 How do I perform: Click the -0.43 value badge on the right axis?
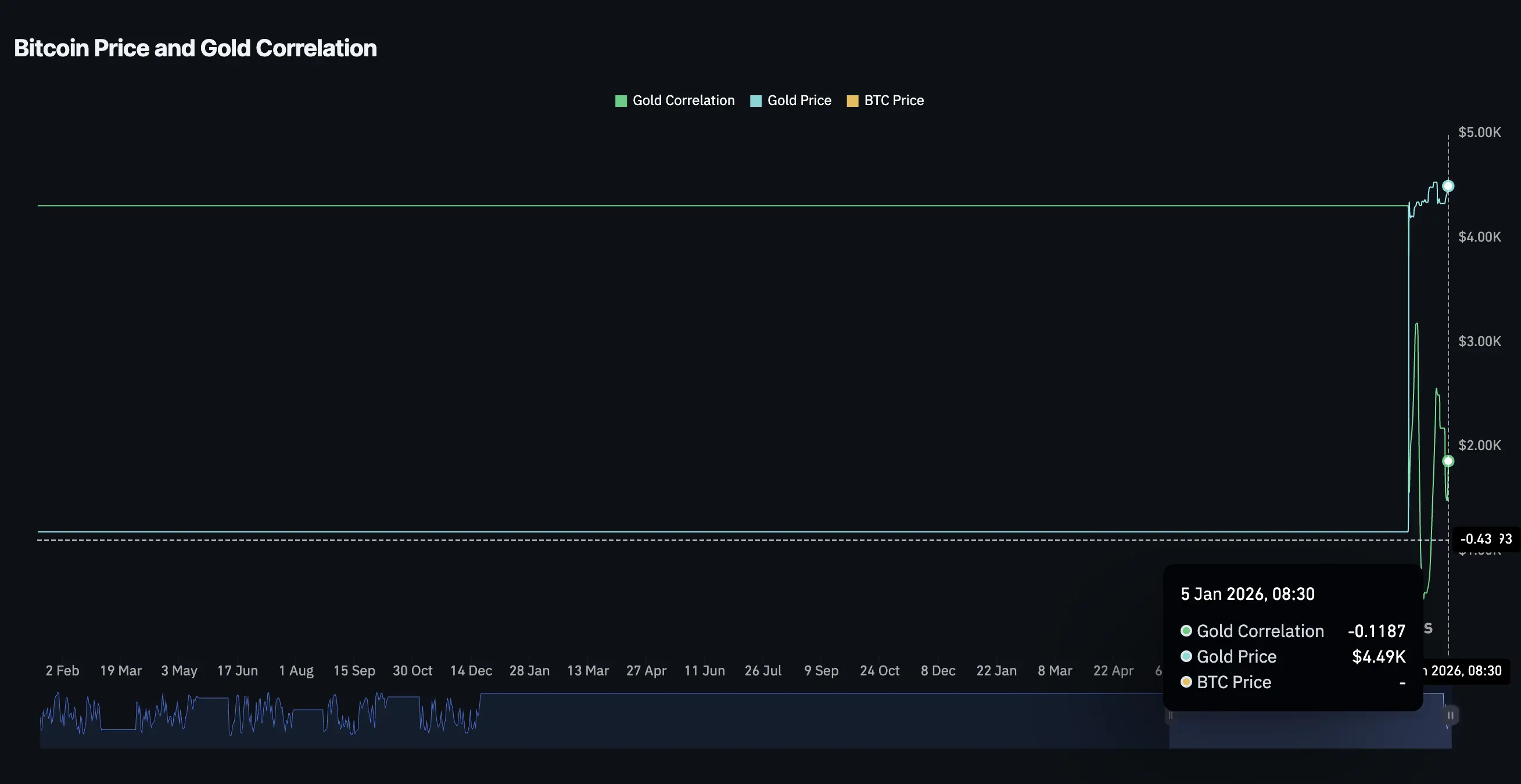[x=1486, y=538]
